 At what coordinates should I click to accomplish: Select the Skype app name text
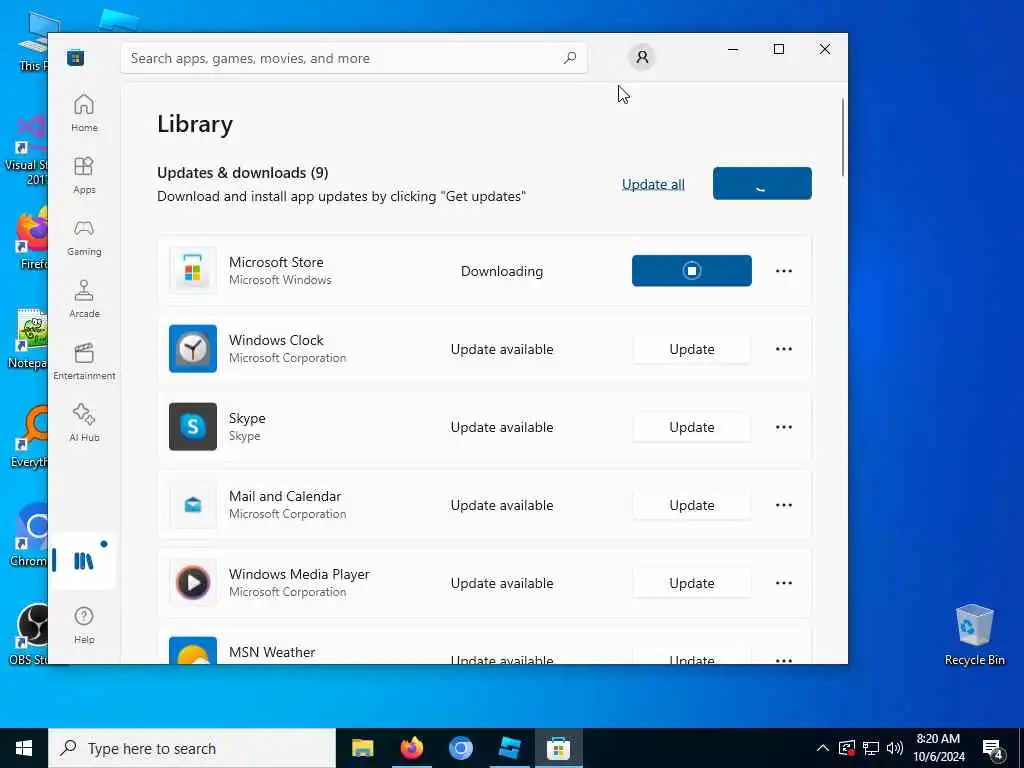coord(247,418)
